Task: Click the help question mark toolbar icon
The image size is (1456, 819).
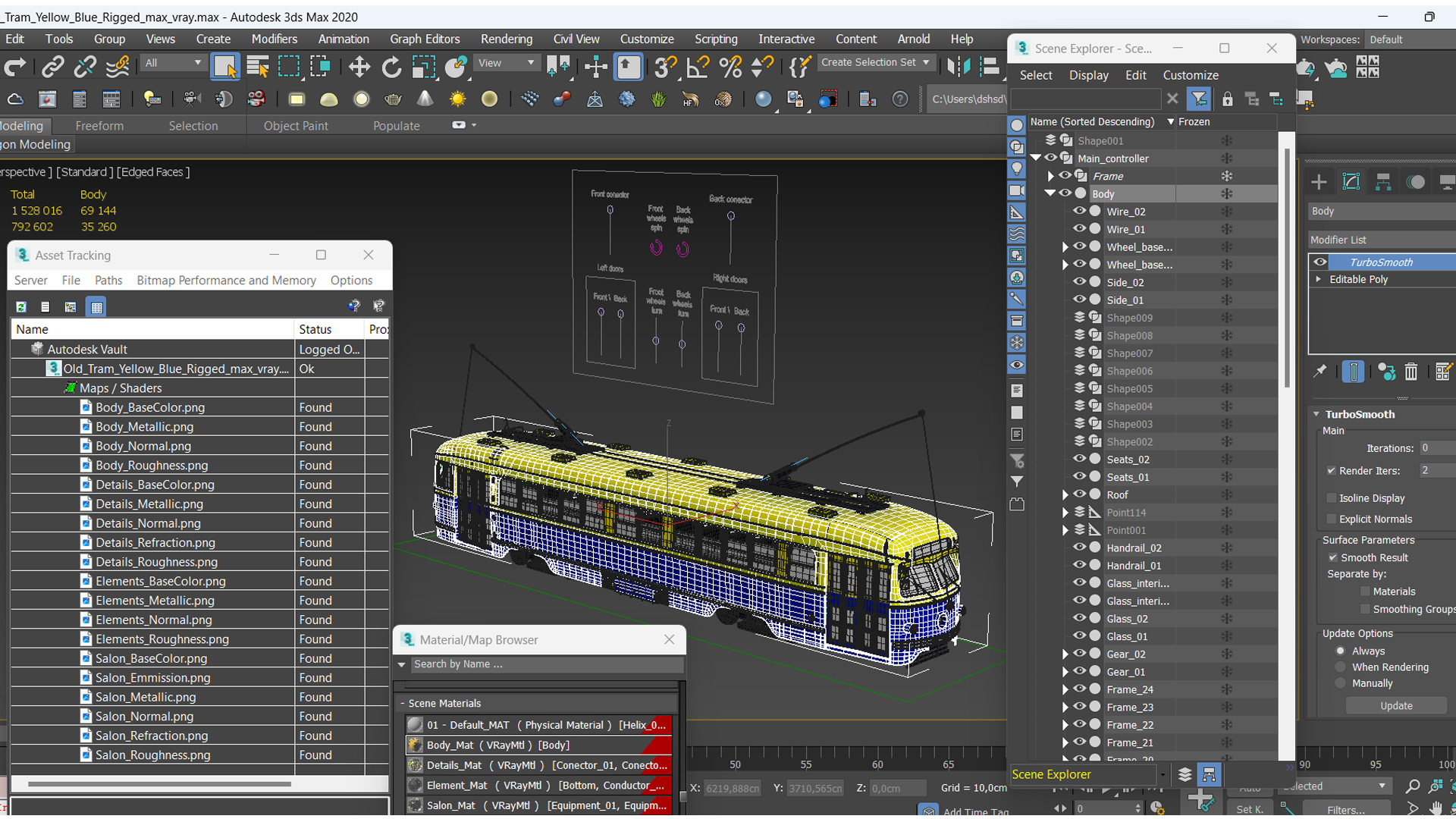Action: 900,99
